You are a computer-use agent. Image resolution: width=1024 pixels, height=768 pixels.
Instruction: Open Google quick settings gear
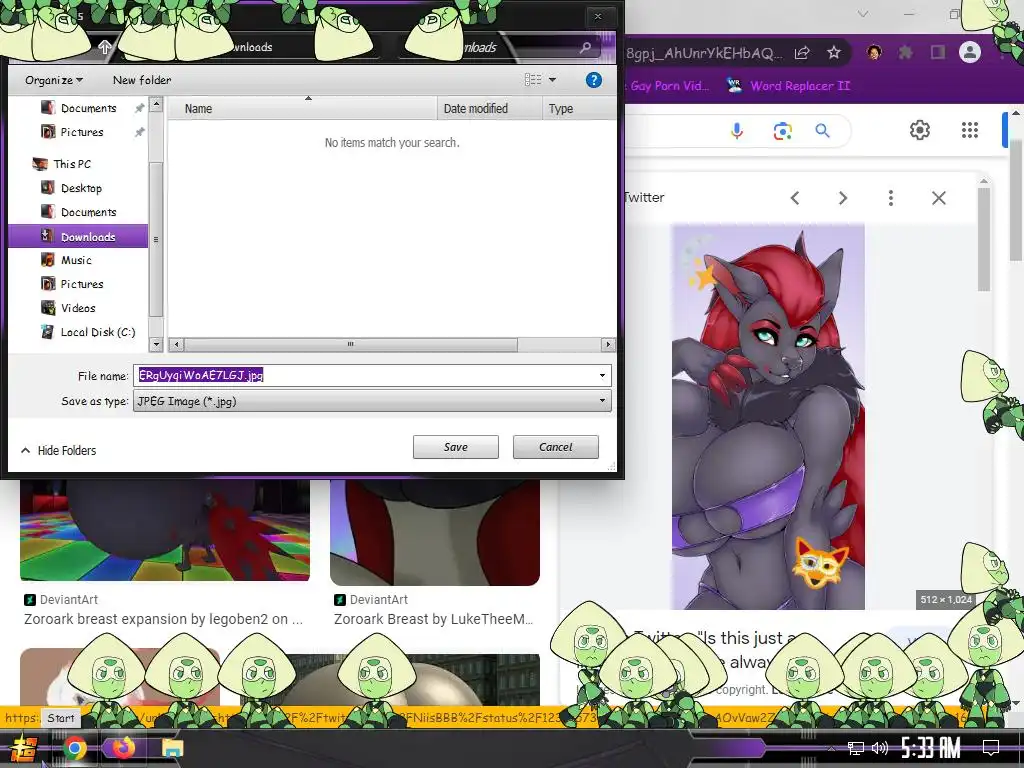[x=920, y=130]
